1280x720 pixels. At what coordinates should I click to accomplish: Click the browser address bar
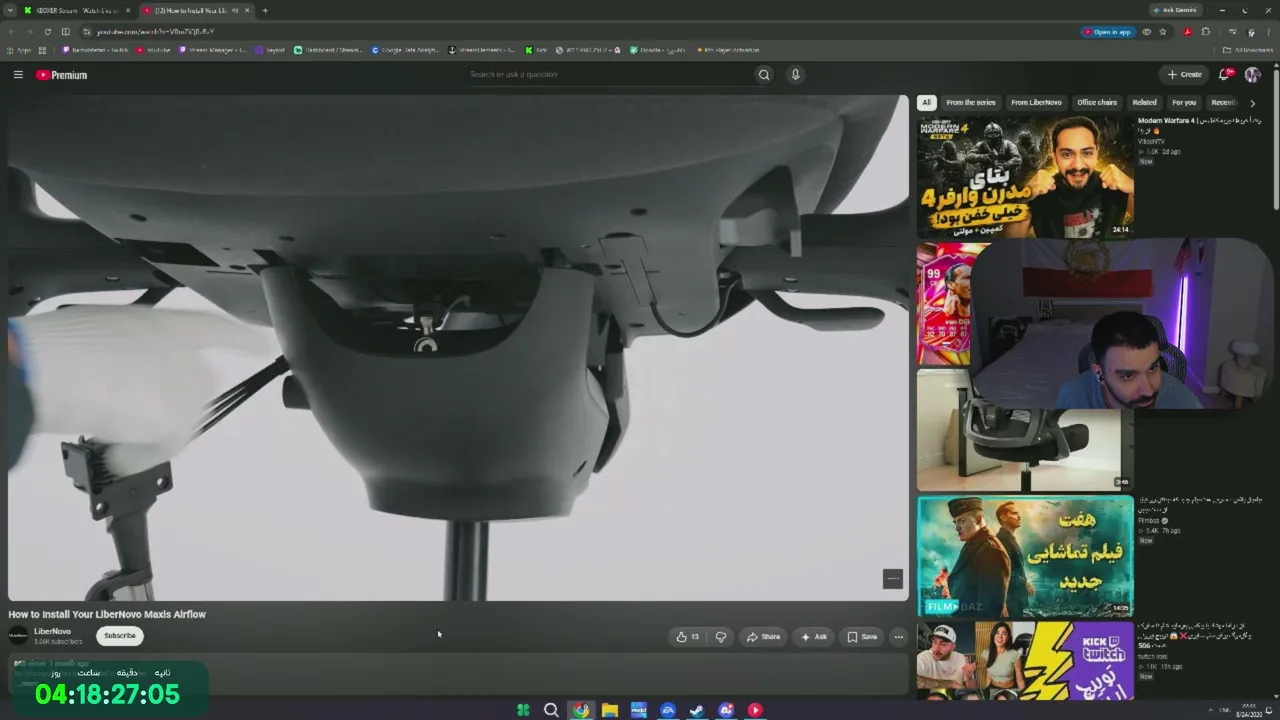580,32
